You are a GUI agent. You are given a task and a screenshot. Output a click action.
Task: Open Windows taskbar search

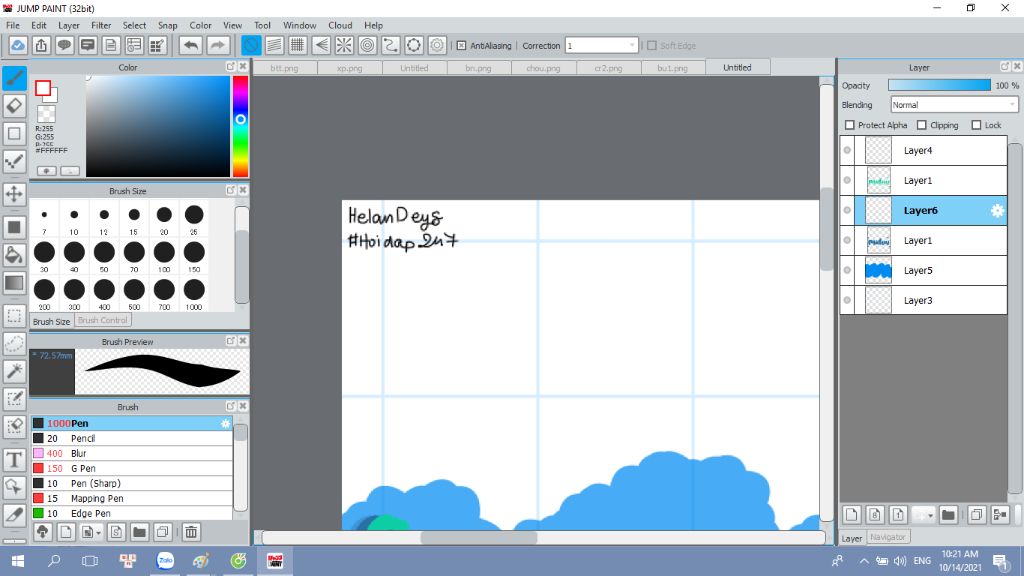tap(54, 561)
